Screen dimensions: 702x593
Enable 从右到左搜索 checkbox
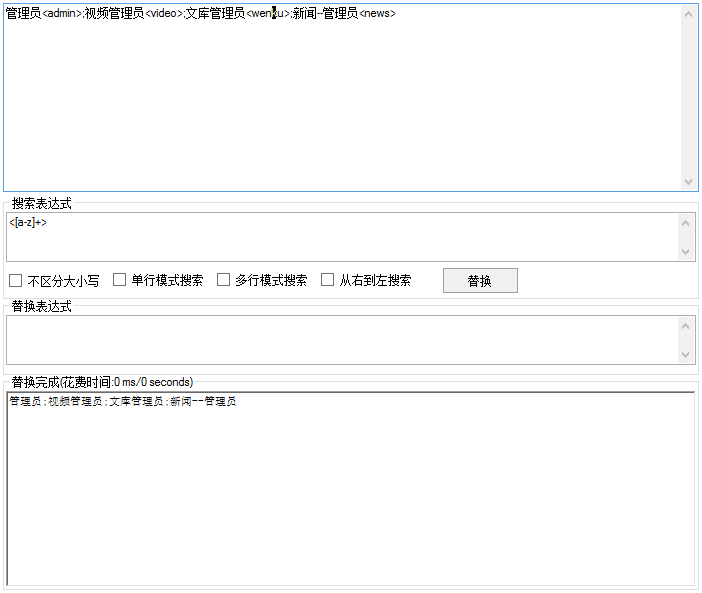pyautogui.click(x=328, y=280)
